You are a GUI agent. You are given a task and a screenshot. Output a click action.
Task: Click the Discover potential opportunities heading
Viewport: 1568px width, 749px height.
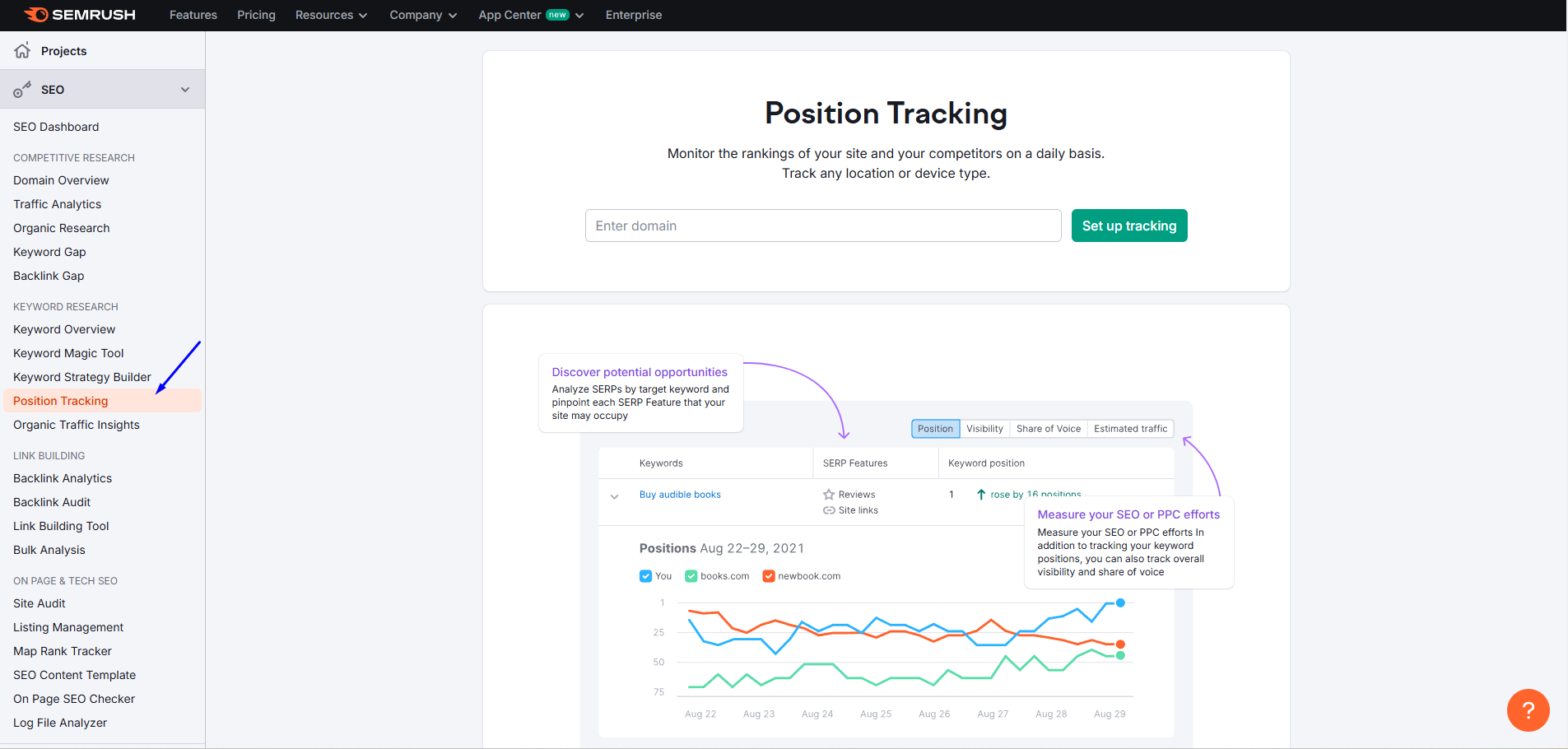coord(640,372)
